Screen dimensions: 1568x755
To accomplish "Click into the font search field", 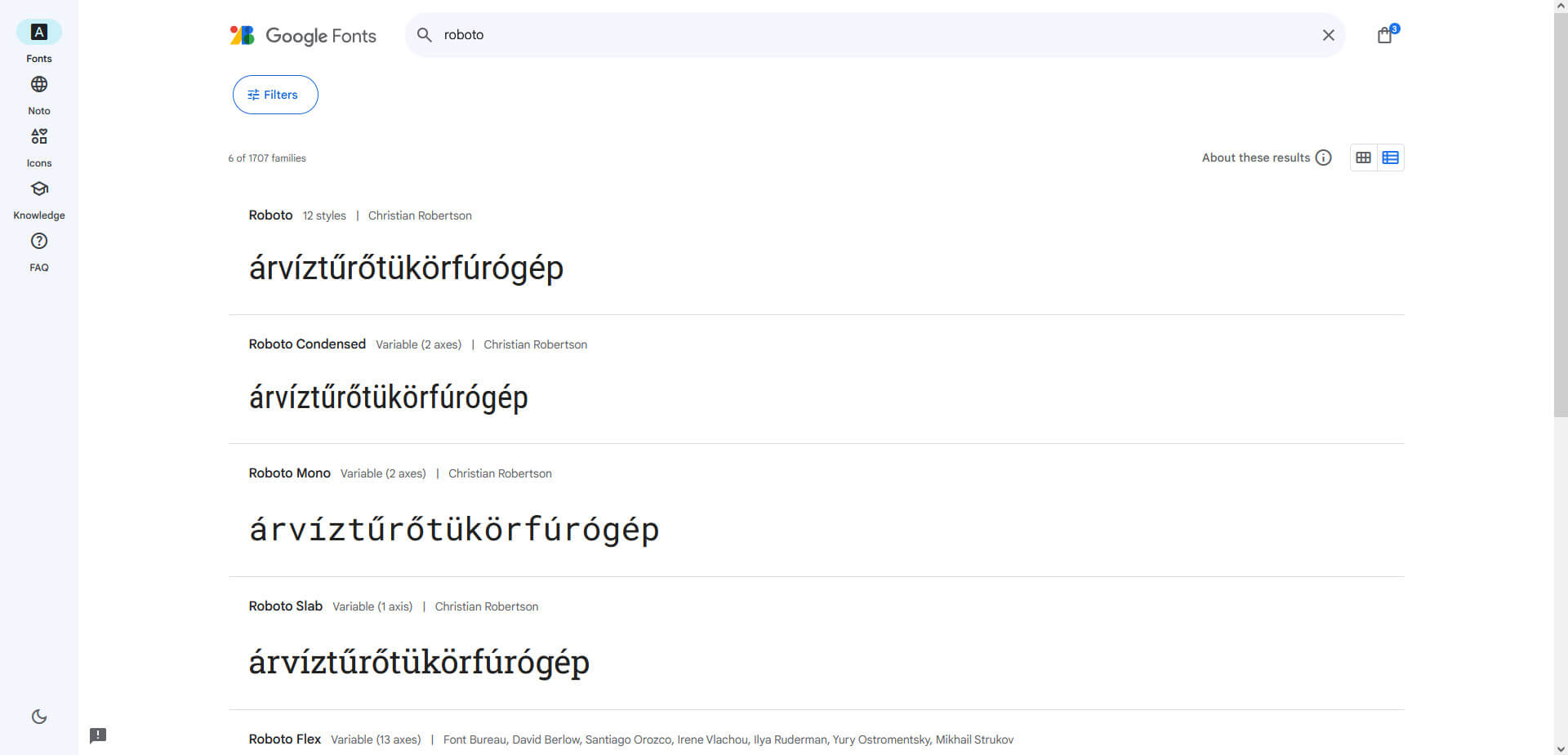I will point(817,35).
